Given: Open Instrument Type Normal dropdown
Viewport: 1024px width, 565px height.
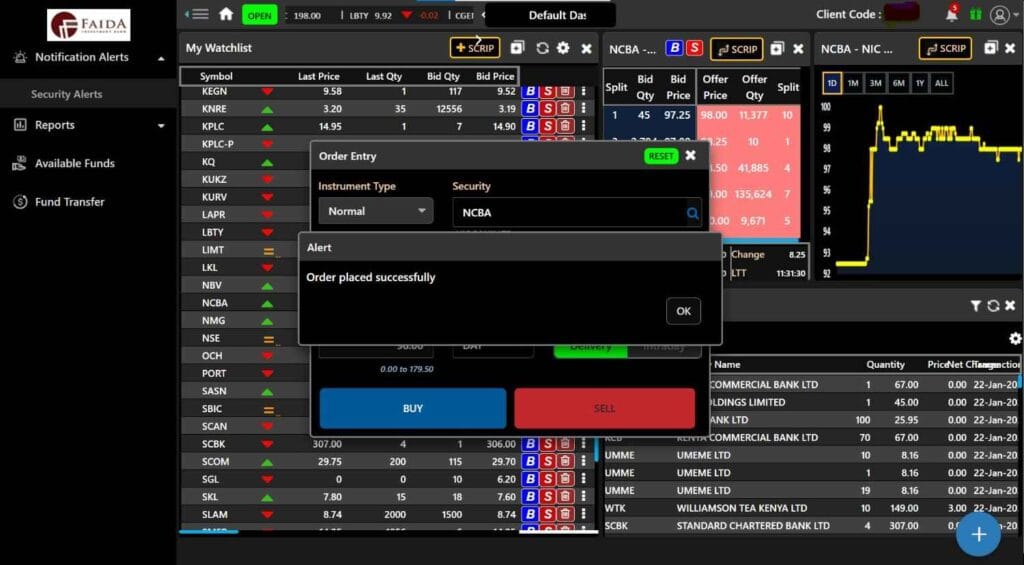Looking at the screenshot, I should pyautogui.click(x=376, y=211).
